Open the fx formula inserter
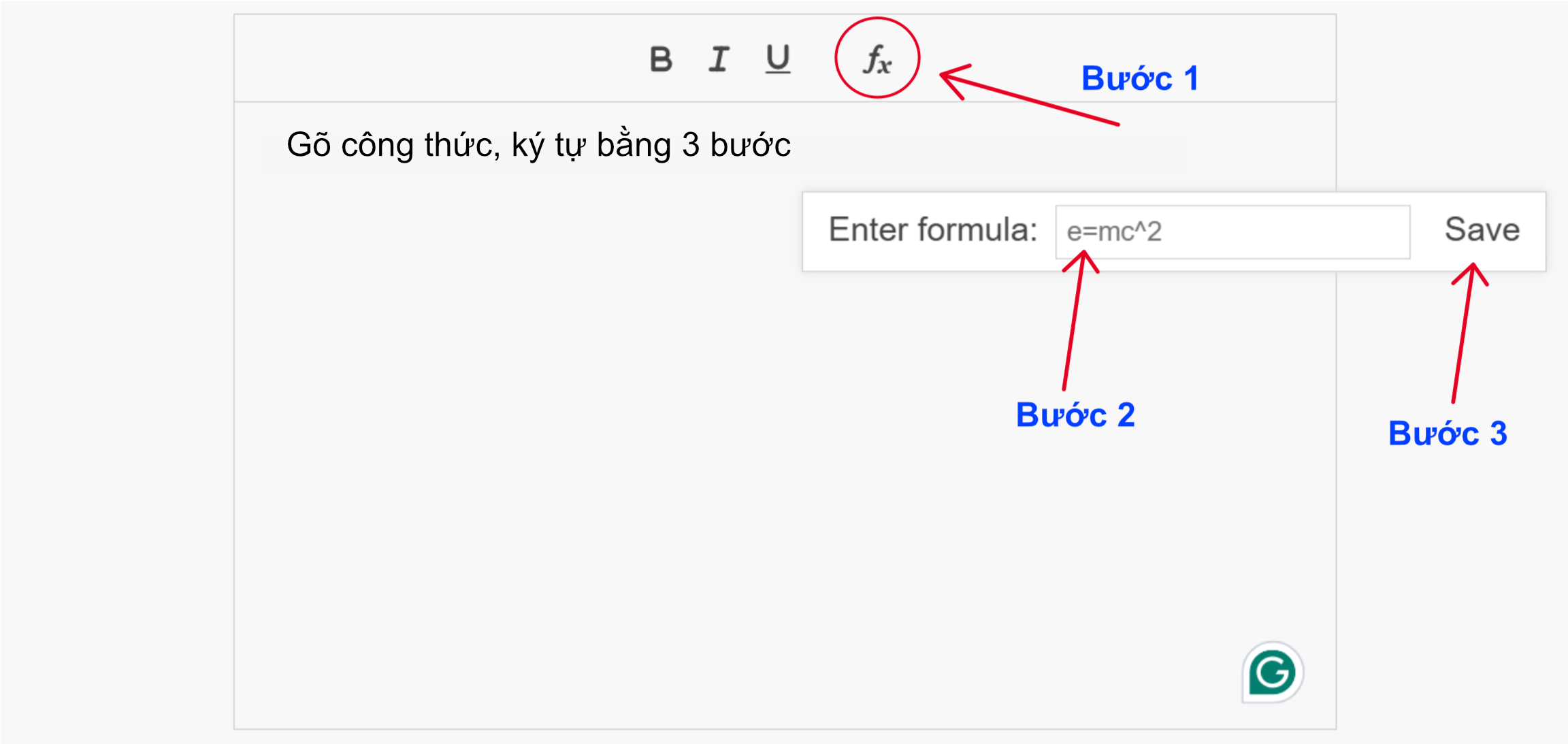This screenshot has height=744, width=1568. point(877,59)
